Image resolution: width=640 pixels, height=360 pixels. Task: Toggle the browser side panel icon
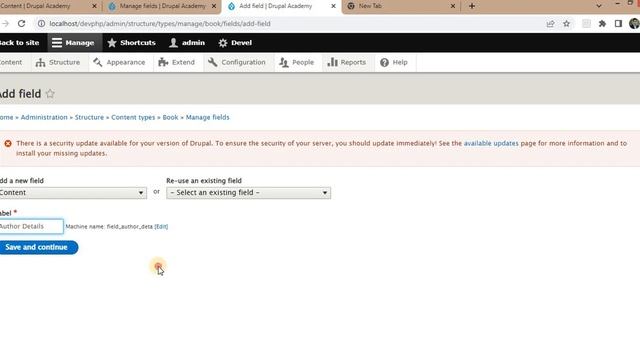tap(618, 24)
